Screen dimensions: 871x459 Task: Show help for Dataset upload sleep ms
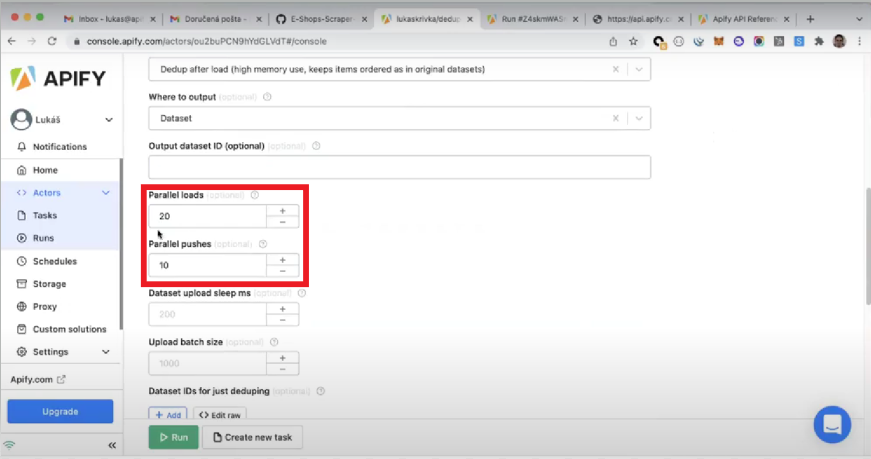point(302,293)
